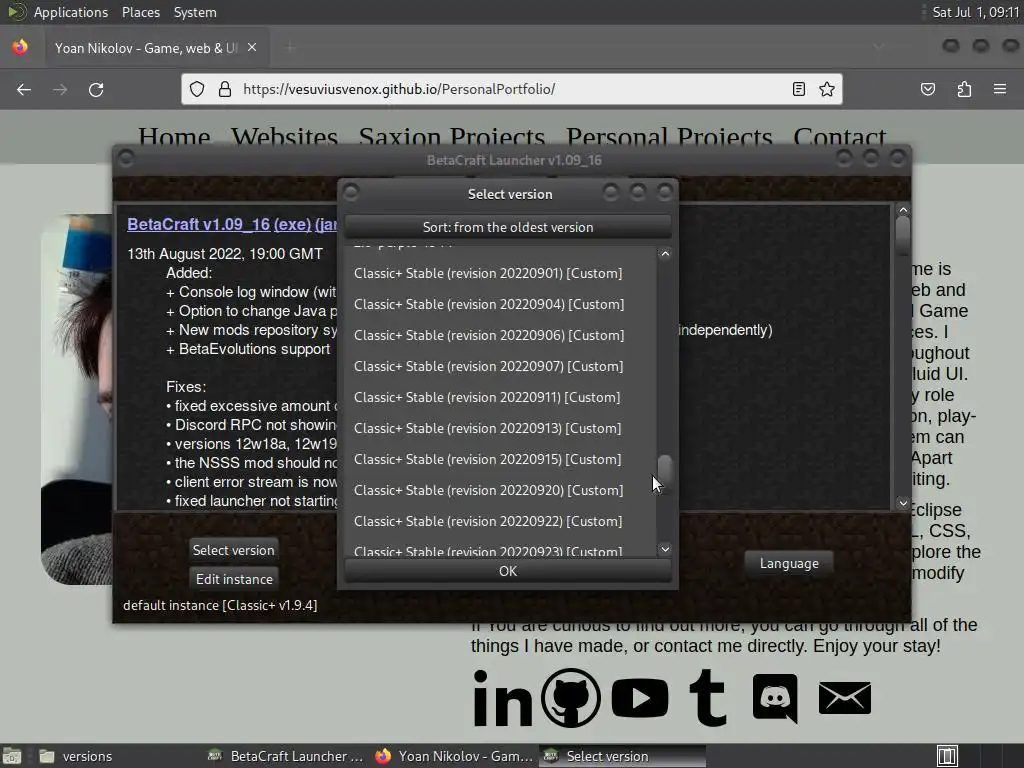Click changelog panel scroll up arrow

[x=903, y=210]
